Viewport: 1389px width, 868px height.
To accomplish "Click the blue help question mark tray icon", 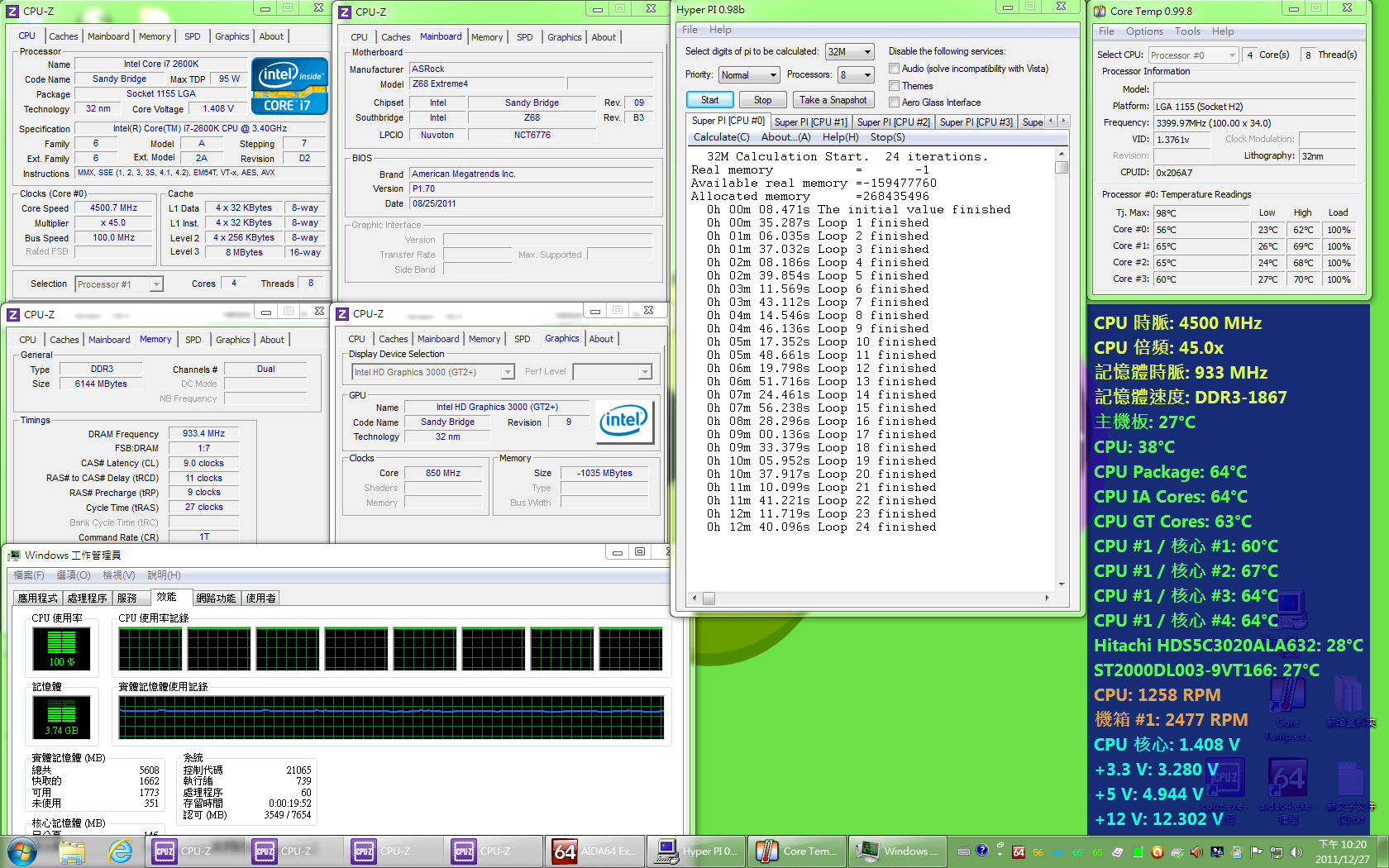I will tap(982, 851).
